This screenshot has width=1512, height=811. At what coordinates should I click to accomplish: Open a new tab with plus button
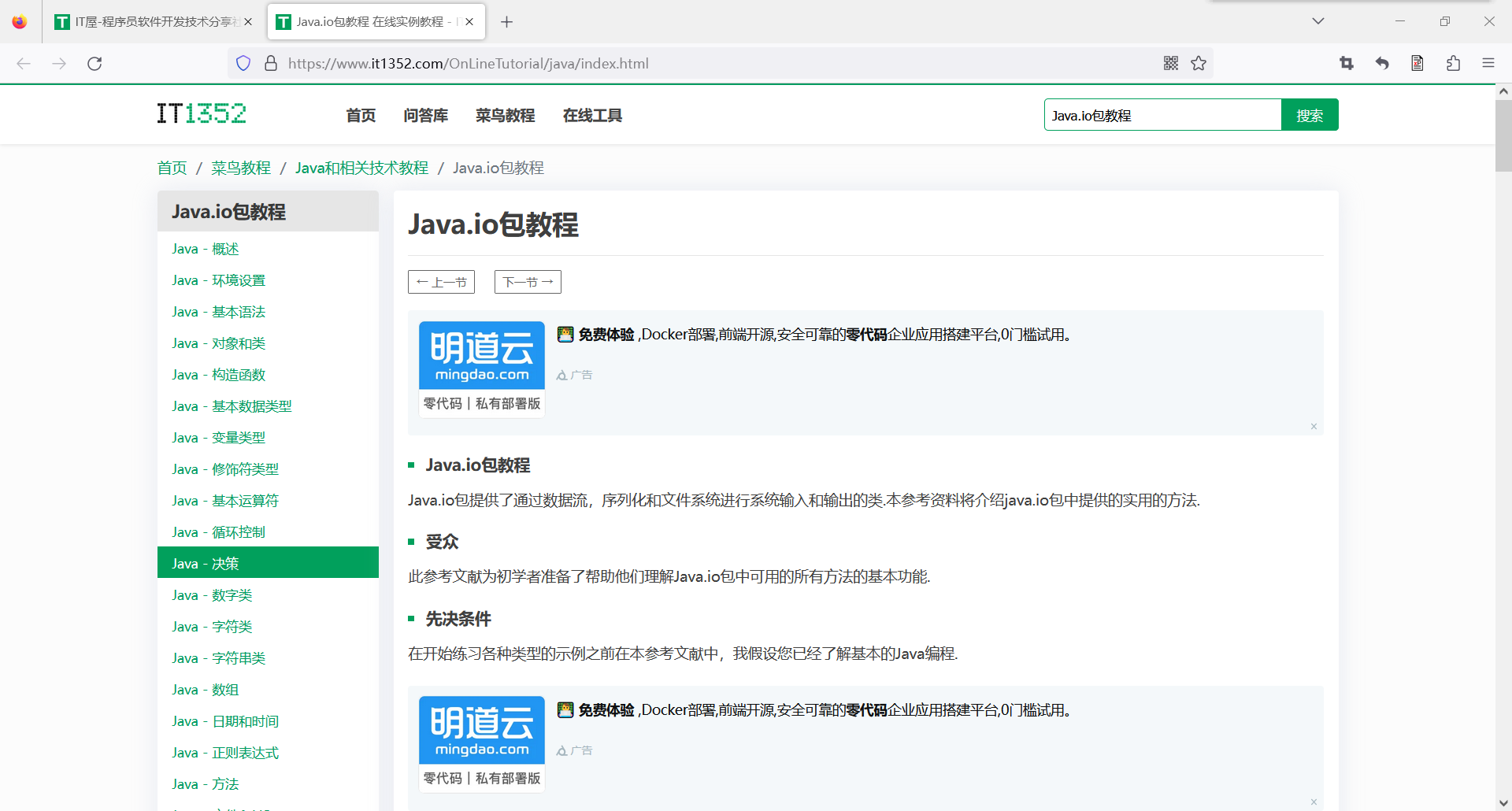click(507, 22)
